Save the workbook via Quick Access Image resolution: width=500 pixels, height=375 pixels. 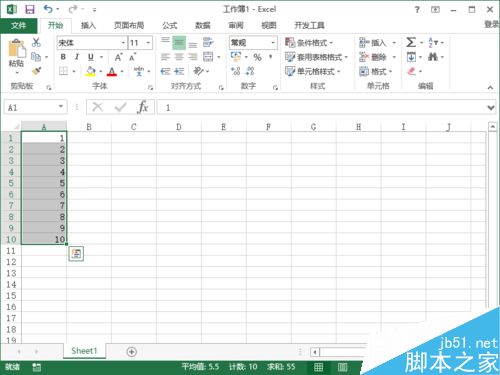[30, 9]
